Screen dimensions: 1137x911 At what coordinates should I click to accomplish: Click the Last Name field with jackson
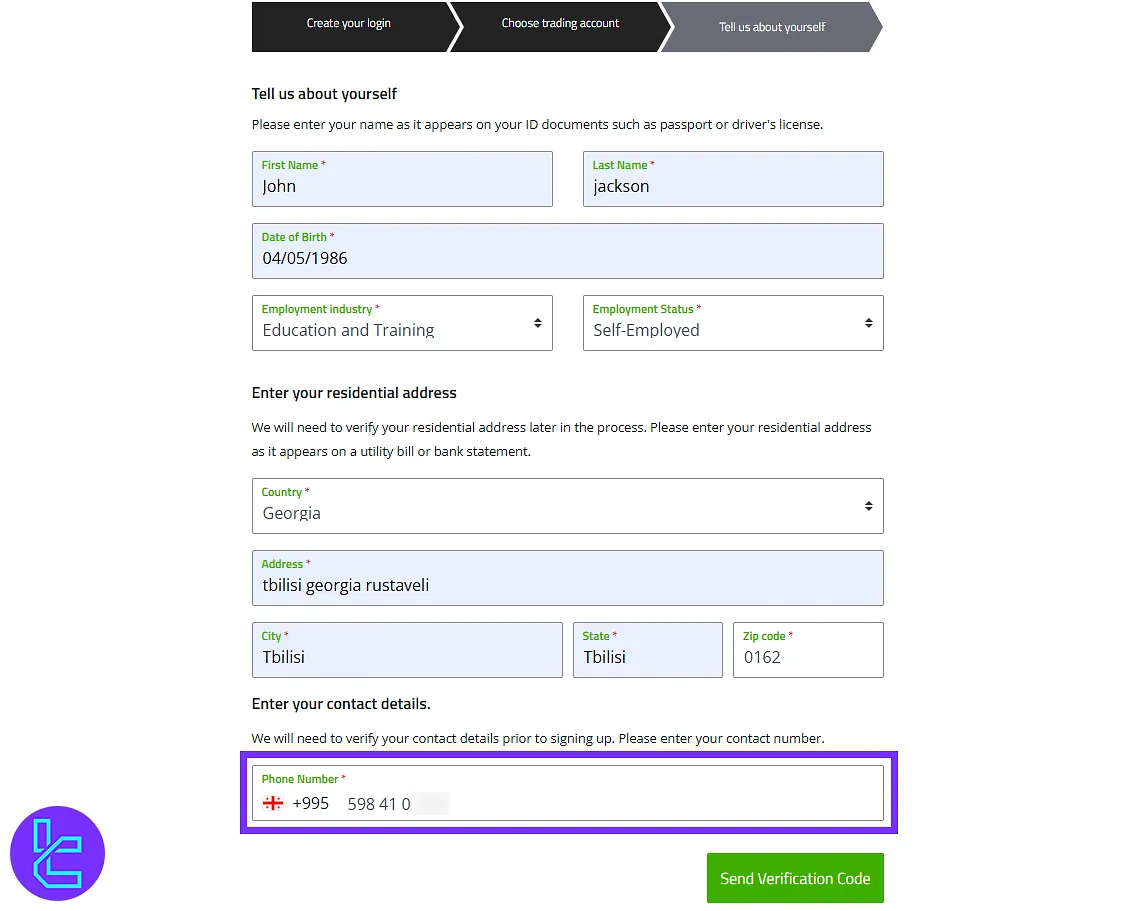(733, 179)
